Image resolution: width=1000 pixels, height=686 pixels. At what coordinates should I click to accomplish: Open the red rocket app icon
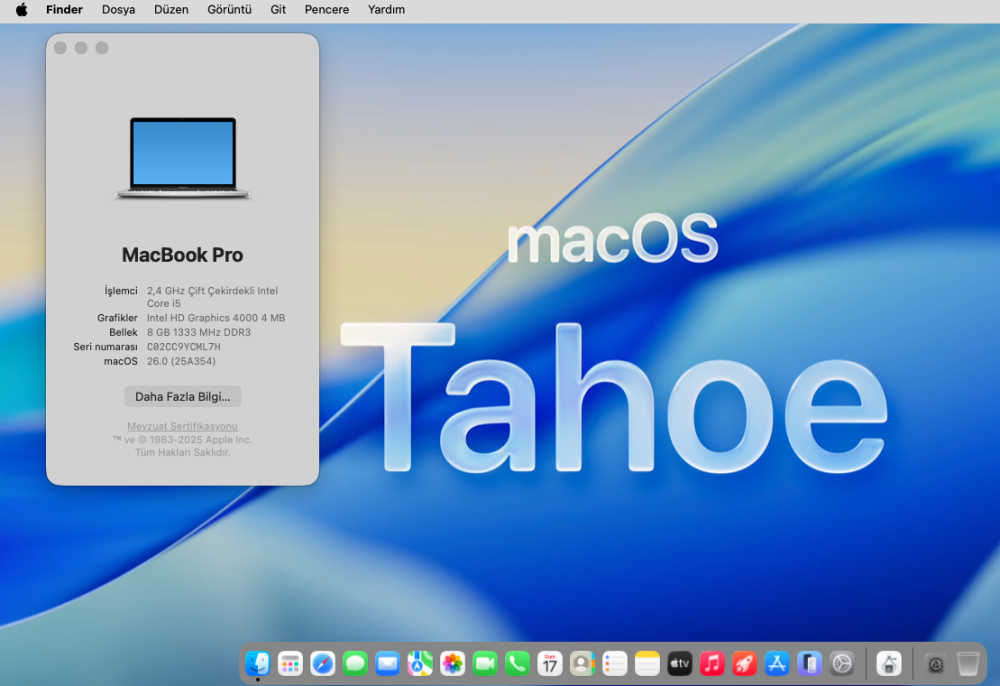(x=744, y=664)
